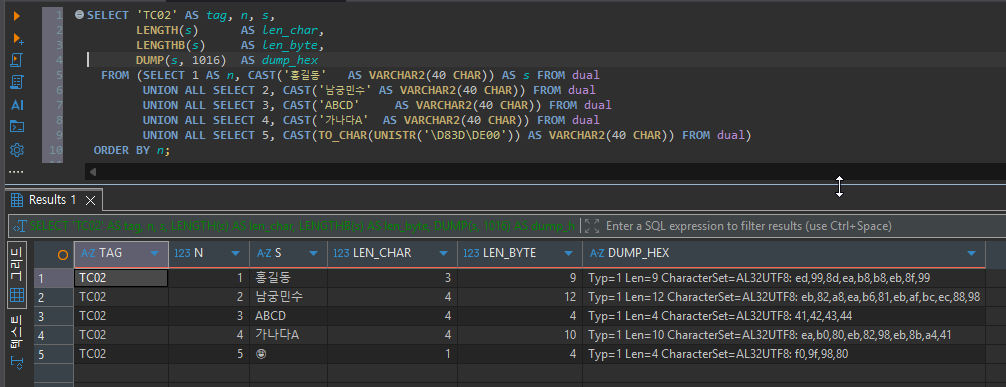Close the Results 1 tab
This screenshot has height=387, width=1006.
[90, 200]
